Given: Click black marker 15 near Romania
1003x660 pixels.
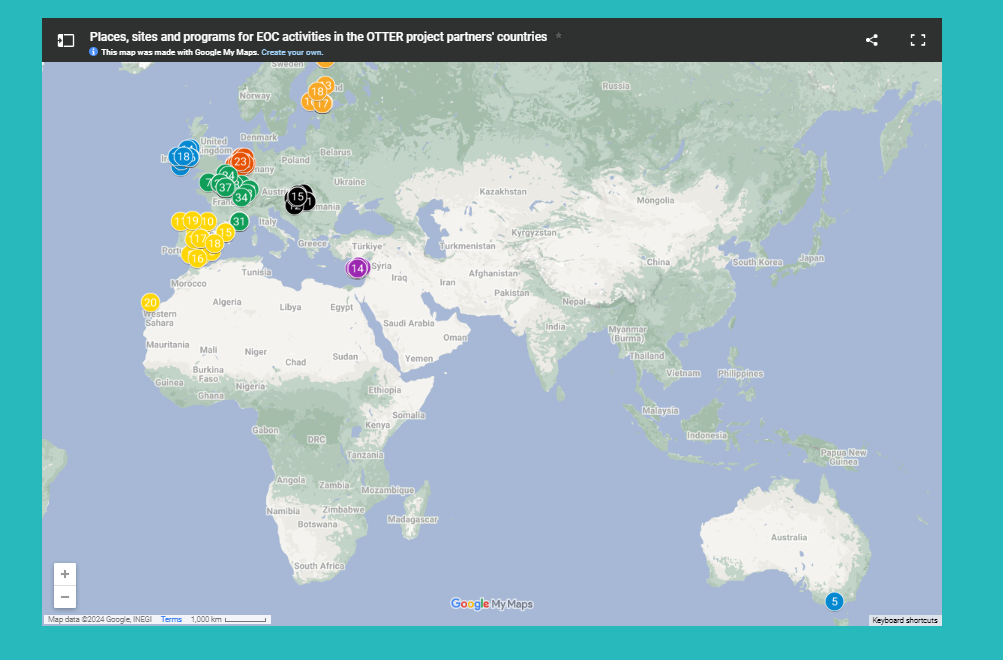Looking at the screenshot, I should pyautogui.click(x=297, y=197).
